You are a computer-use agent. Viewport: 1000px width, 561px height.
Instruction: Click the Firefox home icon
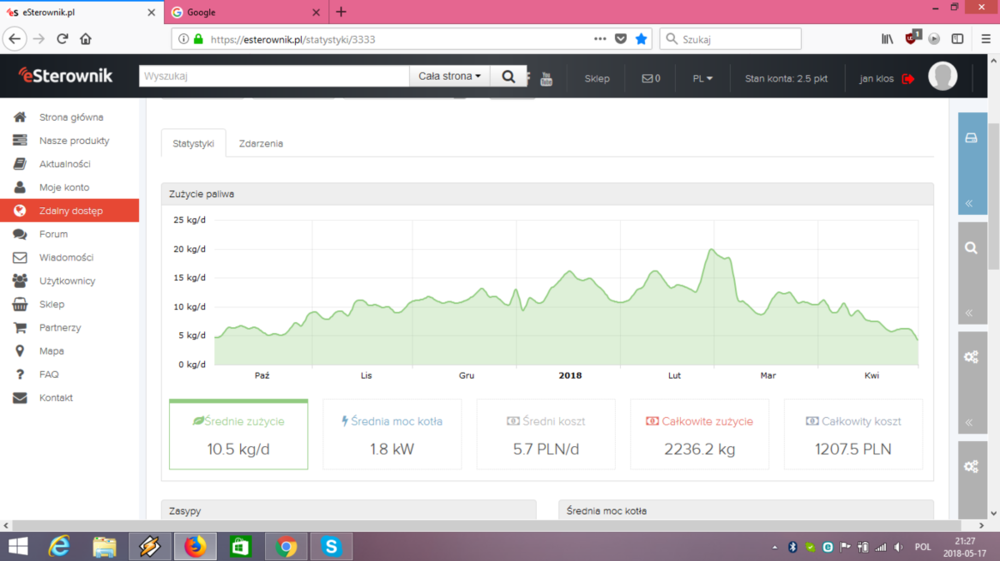pyautogui.click(x=85, y=39)
